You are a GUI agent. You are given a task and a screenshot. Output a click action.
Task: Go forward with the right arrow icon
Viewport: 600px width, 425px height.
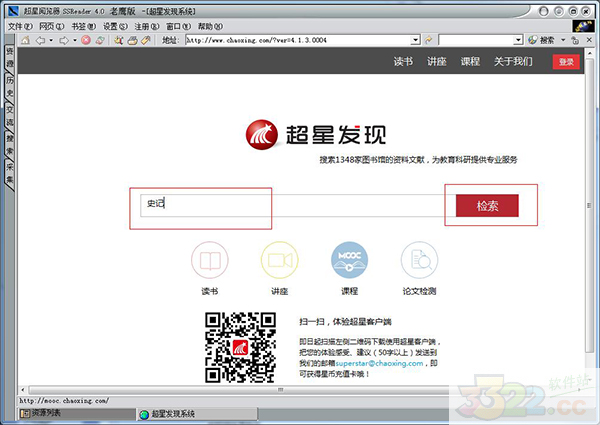[64, 40]
